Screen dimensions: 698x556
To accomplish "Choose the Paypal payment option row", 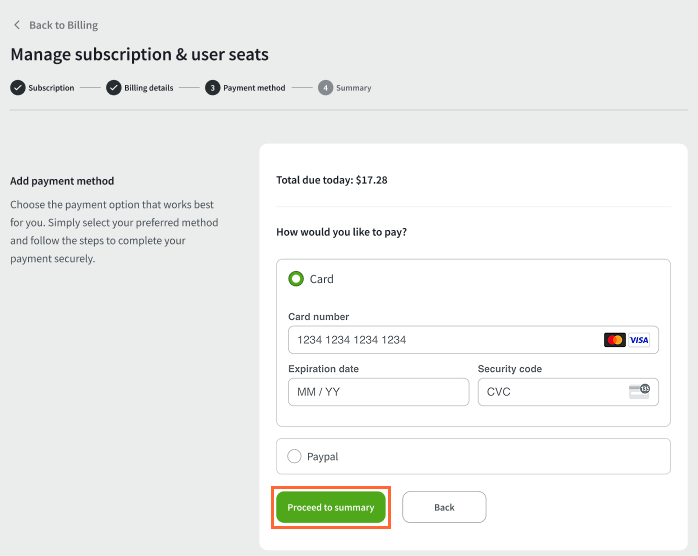I will click(x=473, y=456).
